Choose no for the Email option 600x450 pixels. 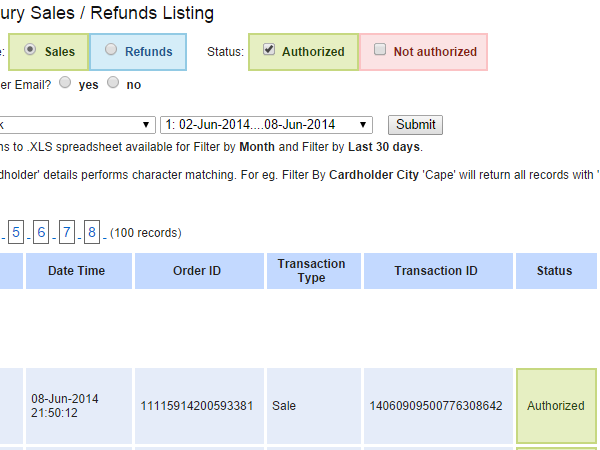coord(113,83)
